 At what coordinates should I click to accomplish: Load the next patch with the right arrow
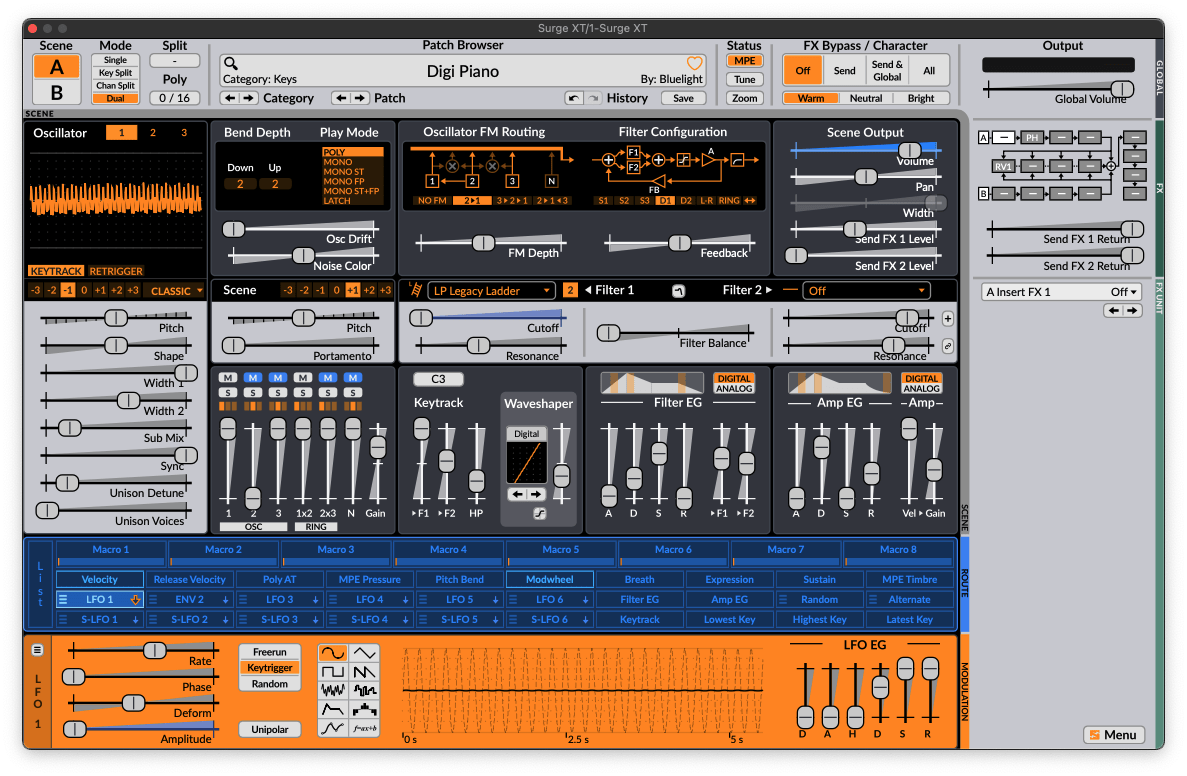[360, 98]
